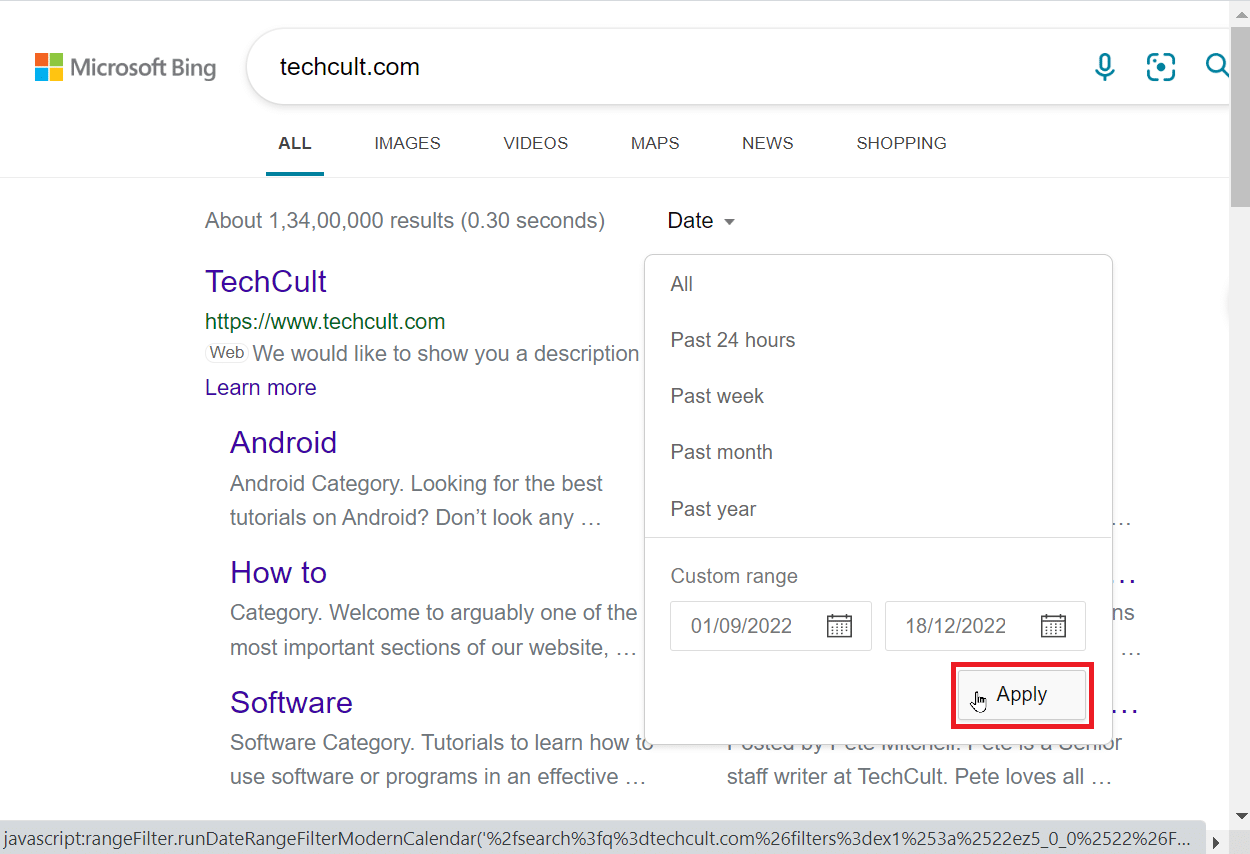Click the start date field 01/09/2022
Screen dimensions: 1250x854
click(771, 626)
